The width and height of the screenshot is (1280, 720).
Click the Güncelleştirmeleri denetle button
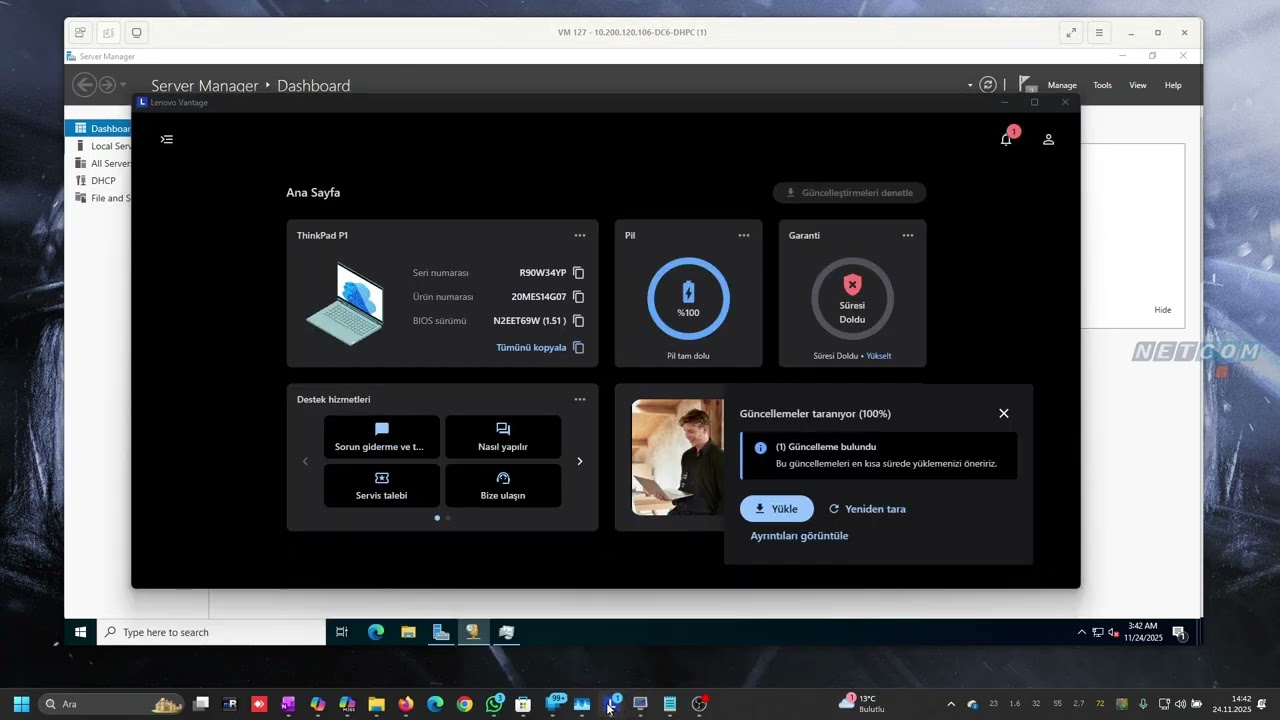[x=849, y=193]
